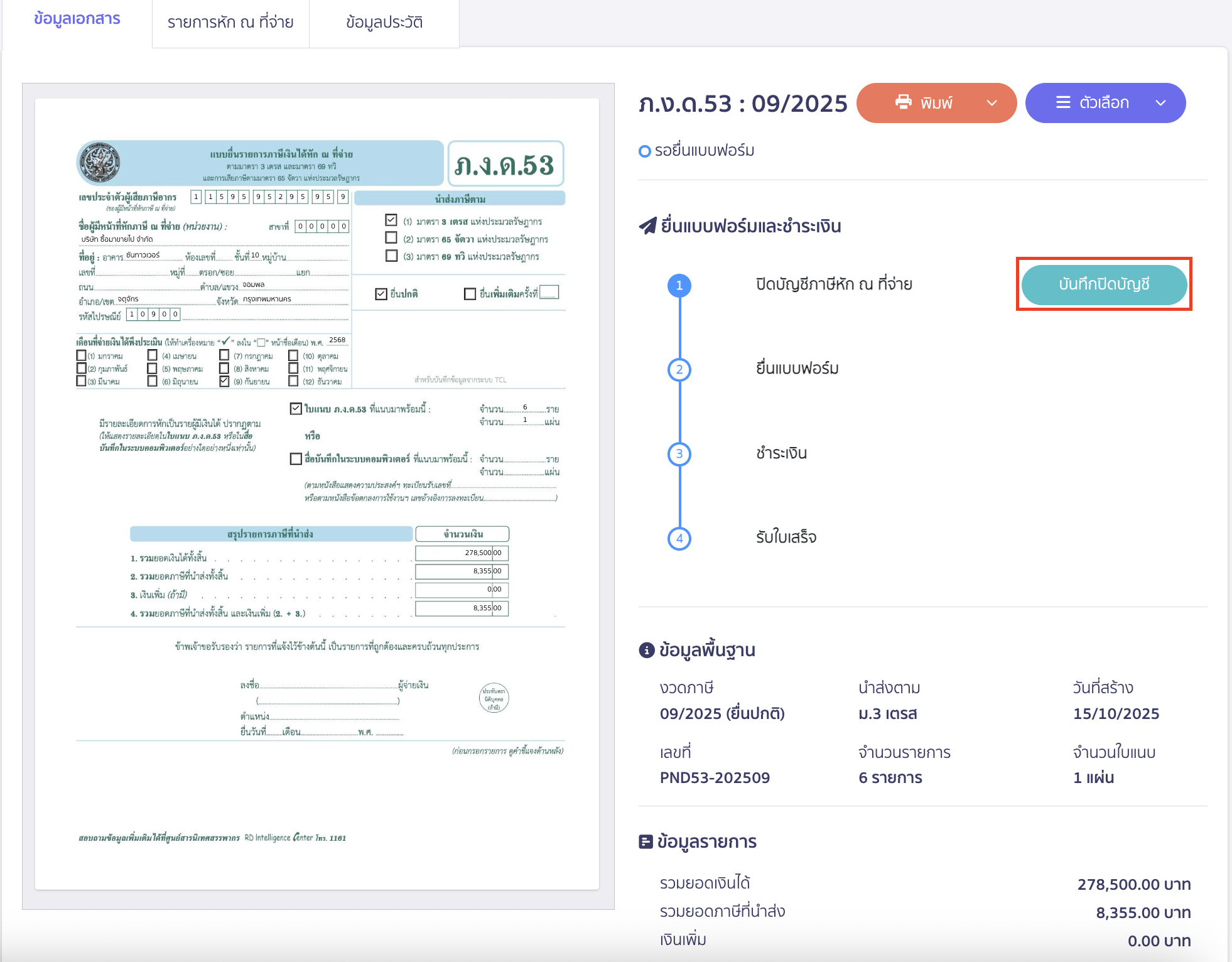This screenshot has height=962, width=1232.
Task: Open the พิมพ์ dropdown chevron
Action: 992,102
